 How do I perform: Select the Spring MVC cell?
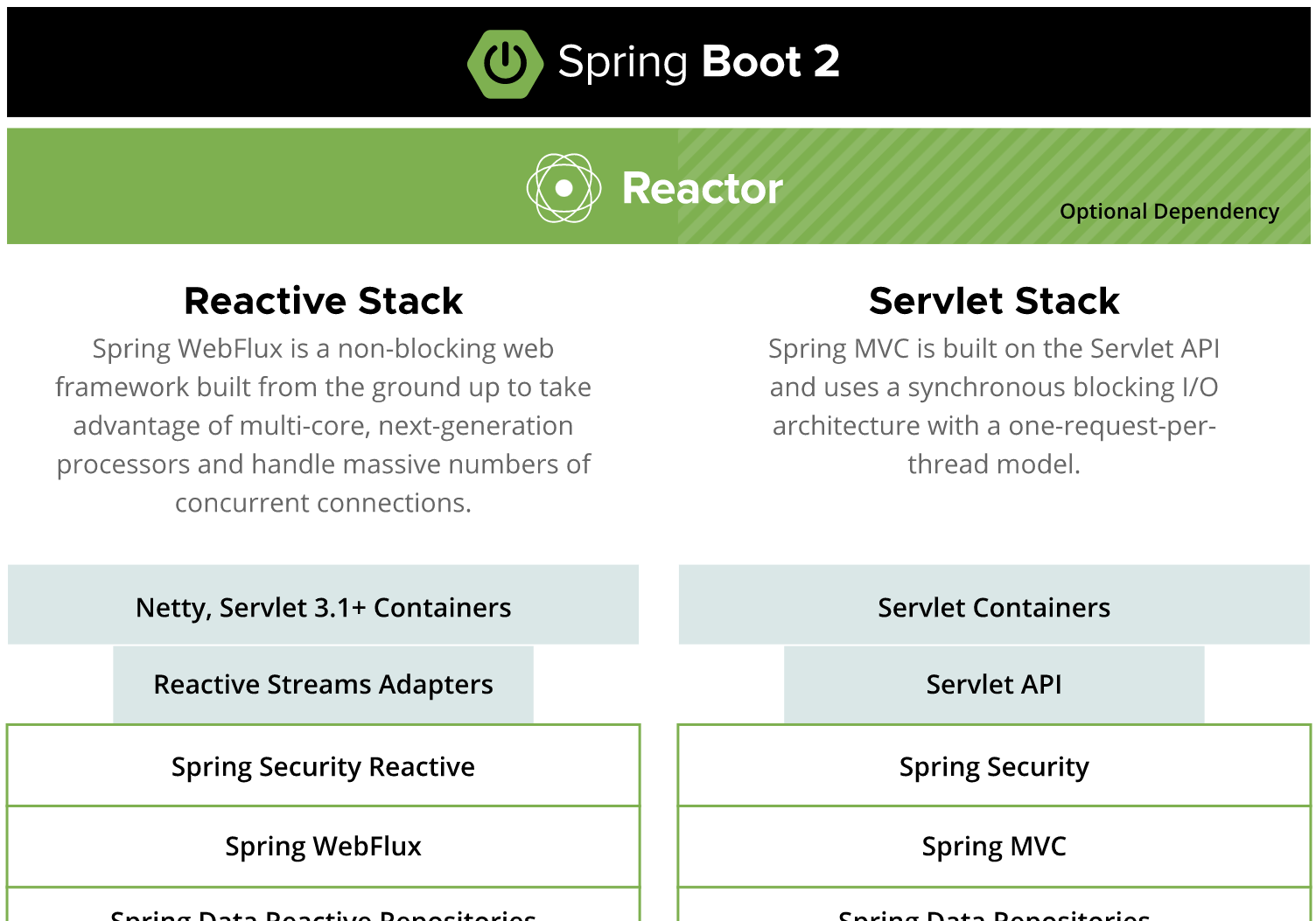point(994,847)
